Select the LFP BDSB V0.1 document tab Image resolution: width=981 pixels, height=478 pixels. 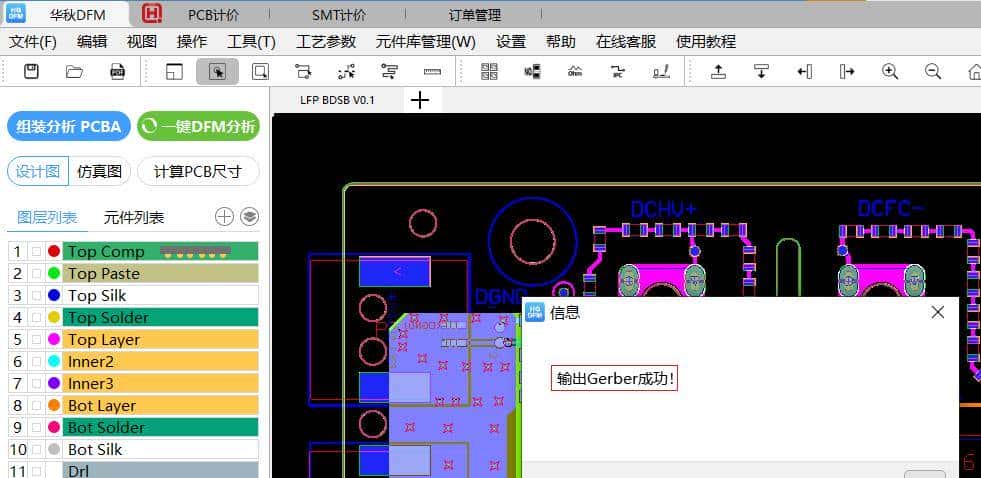pyautogui.click(x=337, y=99)
